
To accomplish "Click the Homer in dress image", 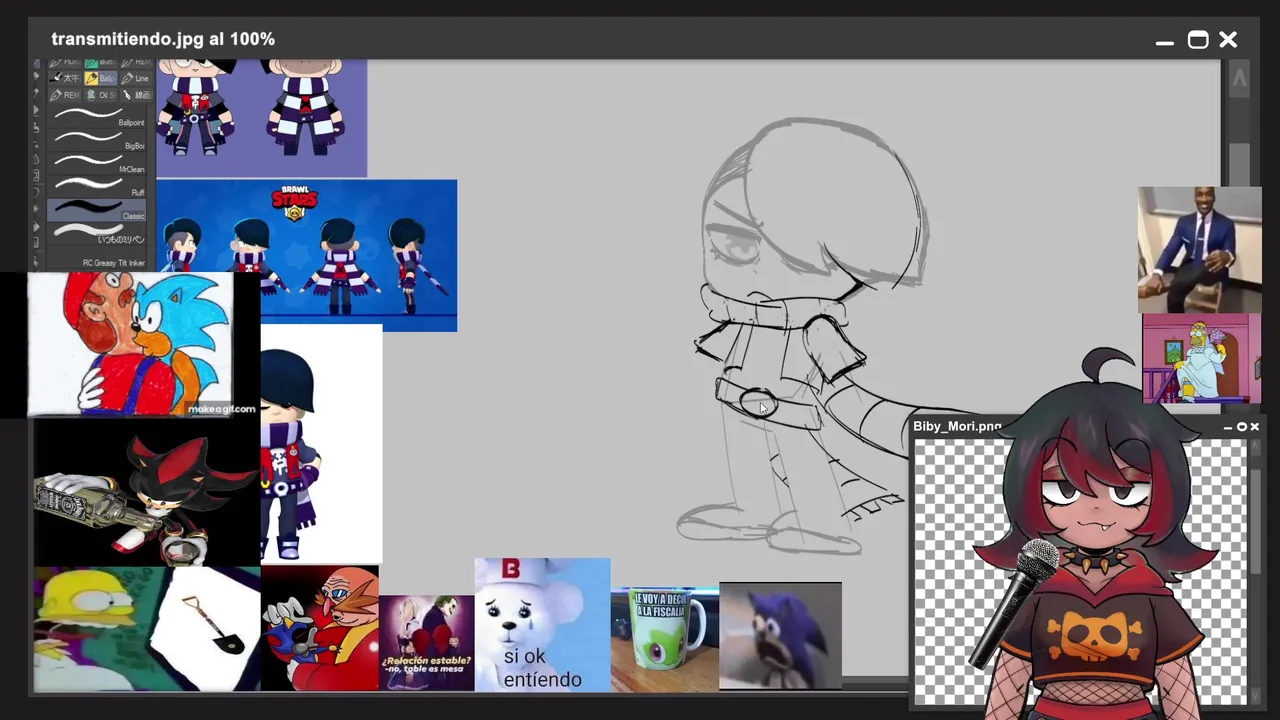I will point(1201,359).
